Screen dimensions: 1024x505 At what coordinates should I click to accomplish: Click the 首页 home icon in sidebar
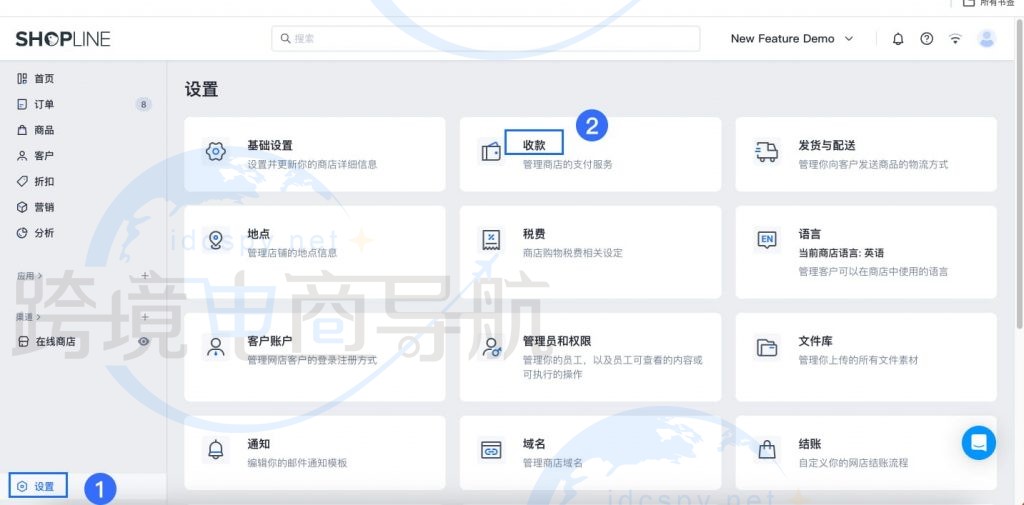point(22,78)
